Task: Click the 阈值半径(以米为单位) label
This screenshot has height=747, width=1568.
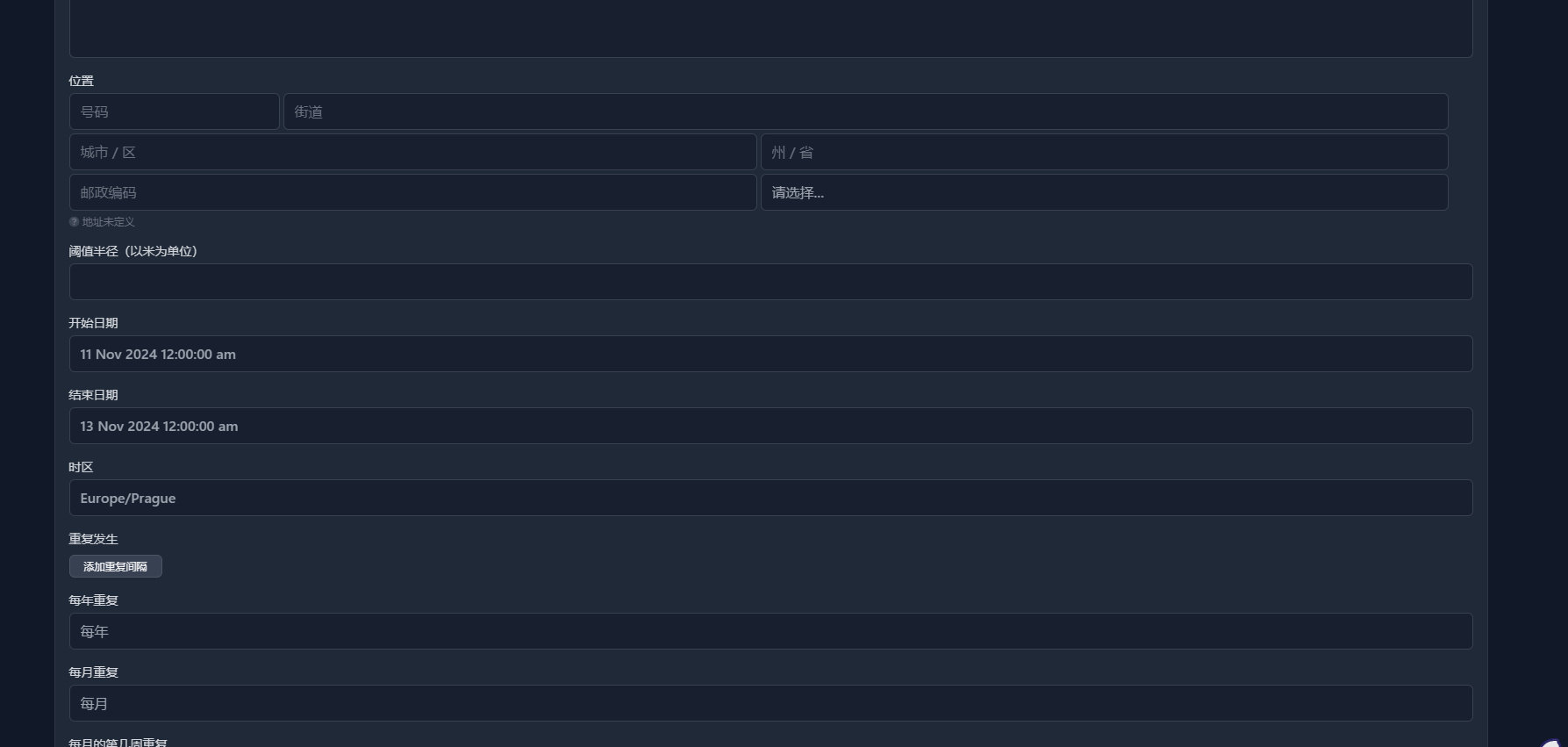Action: click(132, 251)
